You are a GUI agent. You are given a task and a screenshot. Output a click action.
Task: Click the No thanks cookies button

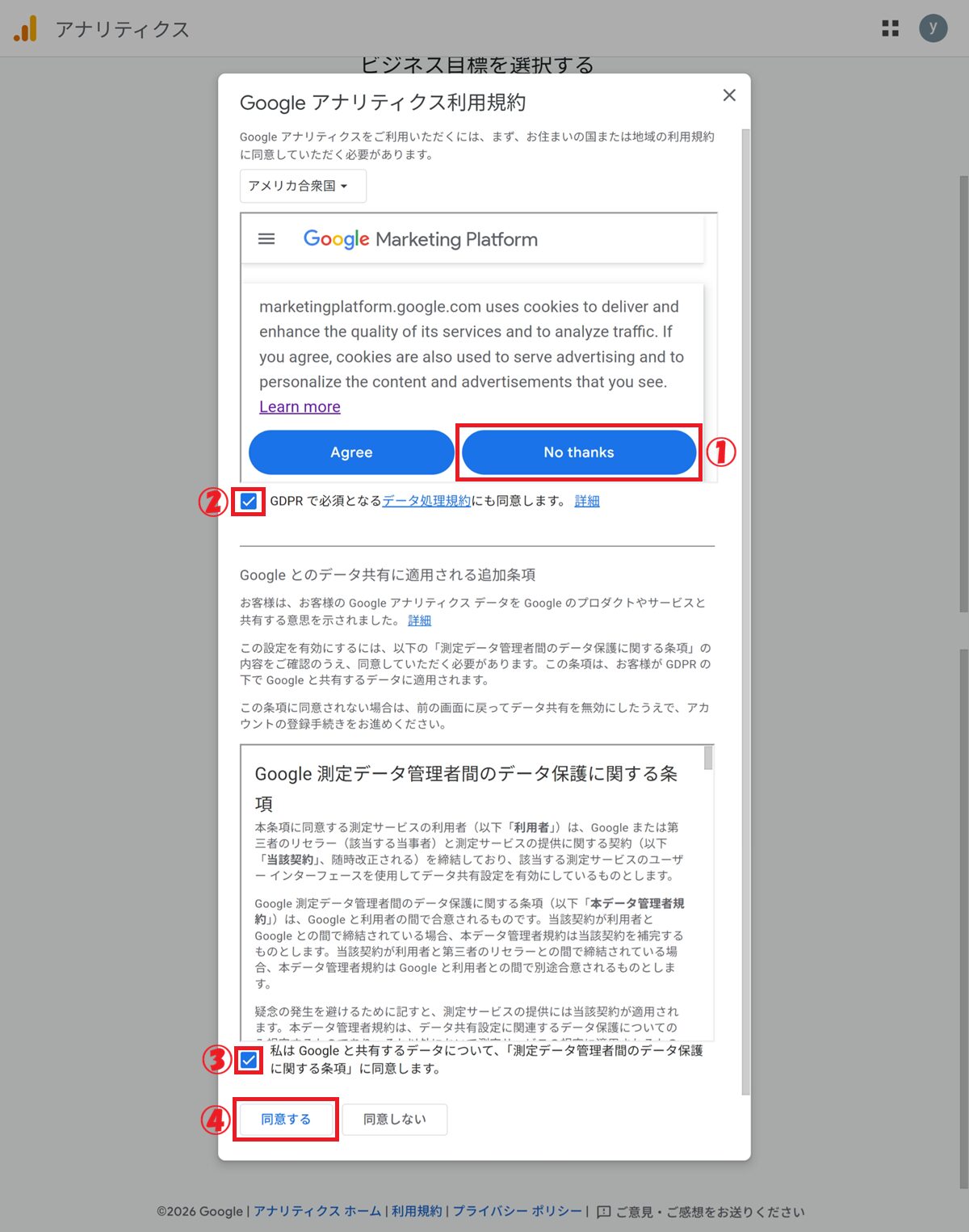[x=578, y=452]
